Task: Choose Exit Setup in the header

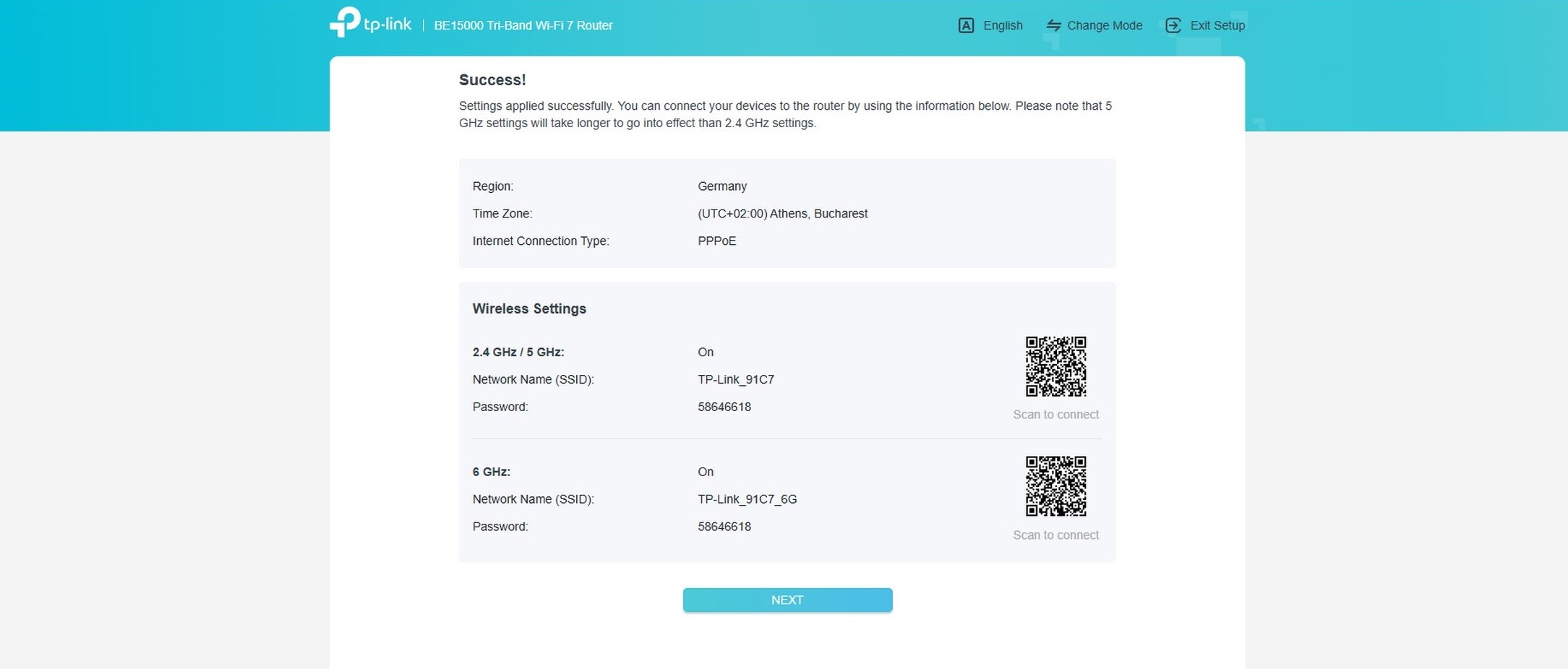Action: [x=1217, y=26]
